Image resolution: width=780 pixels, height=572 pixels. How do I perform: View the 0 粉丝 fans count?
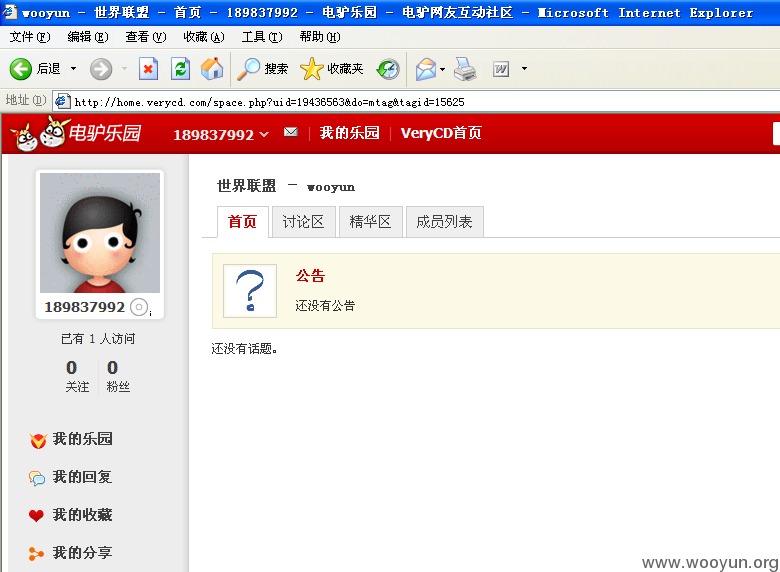[x=118, y=376]
